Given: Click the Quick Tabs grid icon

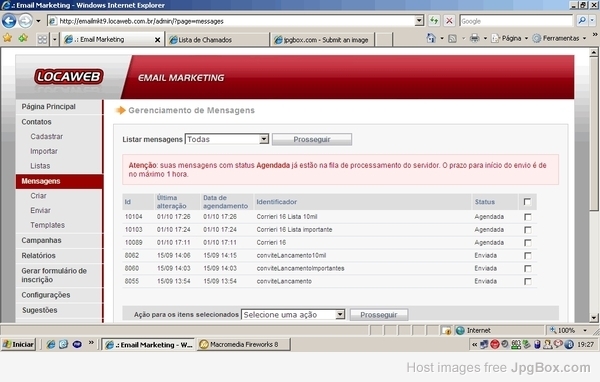Looking at the screenshot, I should coord(42,39).
